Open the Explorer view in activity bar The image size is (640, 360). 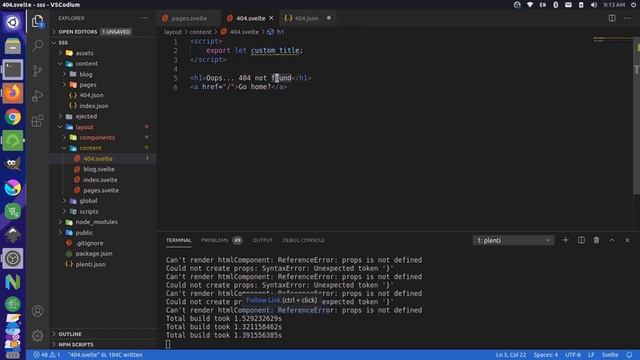pyautogui.click(x=38, y=21)
